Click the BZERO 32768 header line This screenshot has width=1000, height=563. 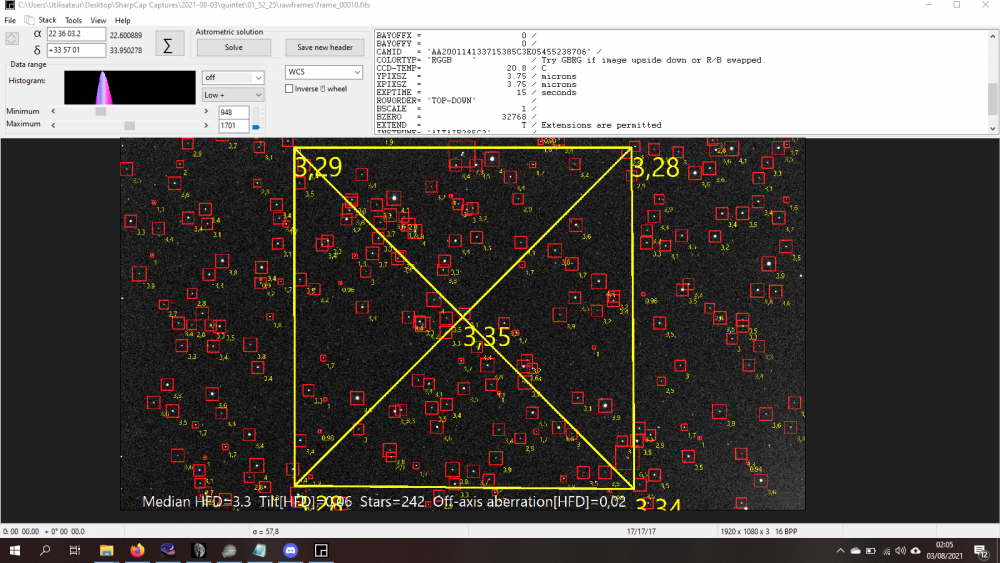coord(456,117)
